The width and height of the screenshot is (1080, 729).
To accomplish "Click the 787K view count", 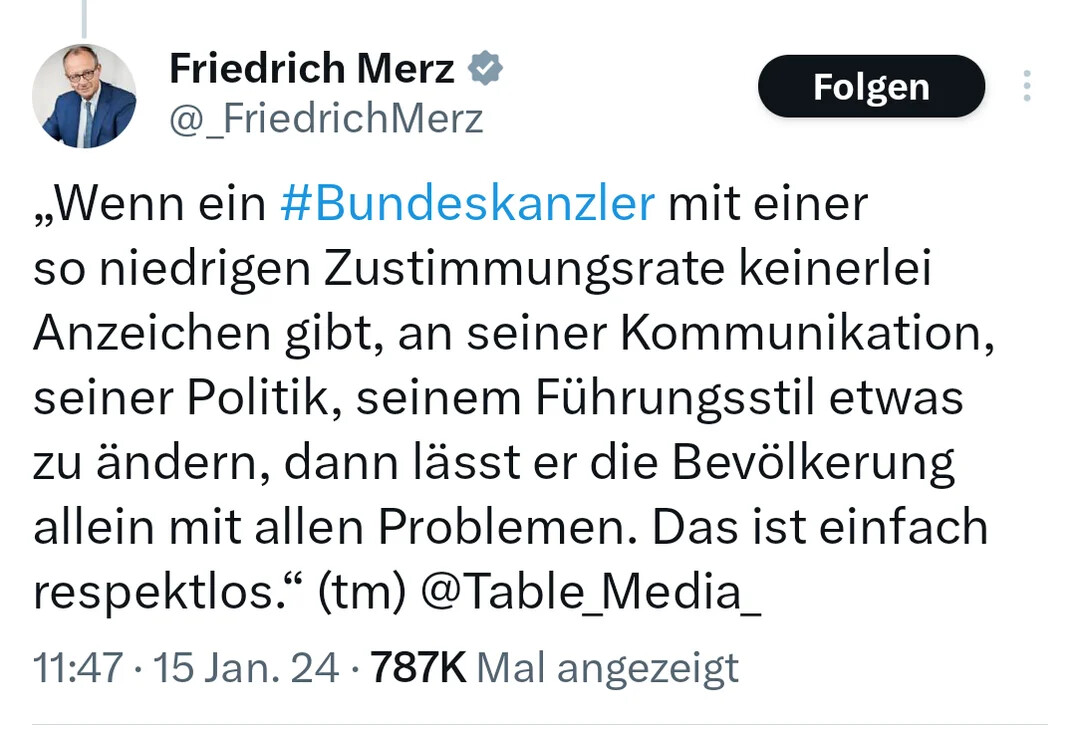I will pos(418,668).
